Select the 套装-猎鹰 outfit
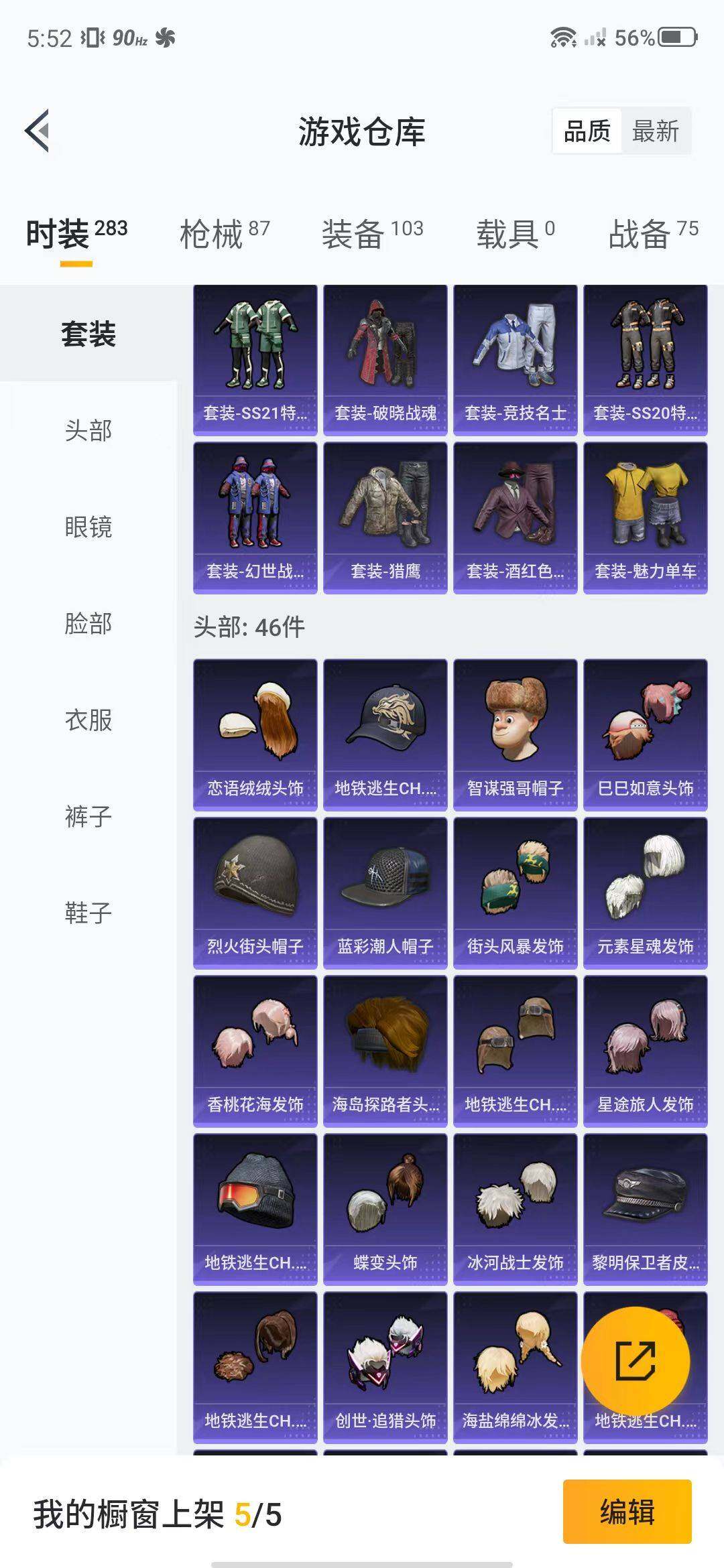Screen dimensions: 724x1568 [x=385, y=518]
